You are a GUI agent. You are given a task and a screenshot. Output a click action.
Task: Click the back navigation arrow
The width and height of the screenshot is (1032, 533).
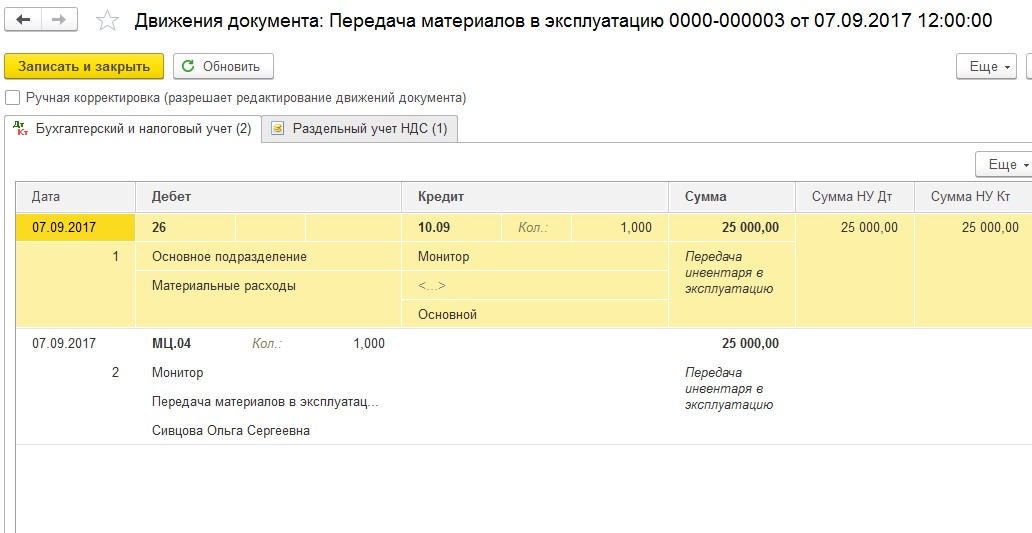[23, 20]
